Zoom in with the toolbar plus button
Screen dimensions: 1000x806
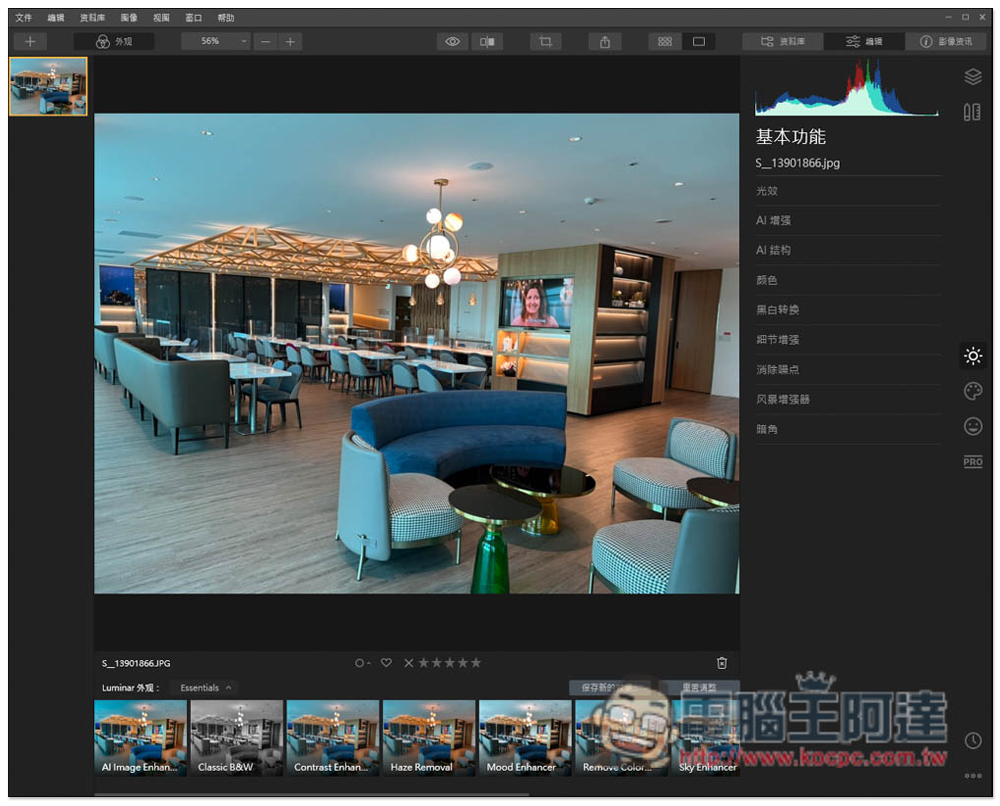pos(290,41)
